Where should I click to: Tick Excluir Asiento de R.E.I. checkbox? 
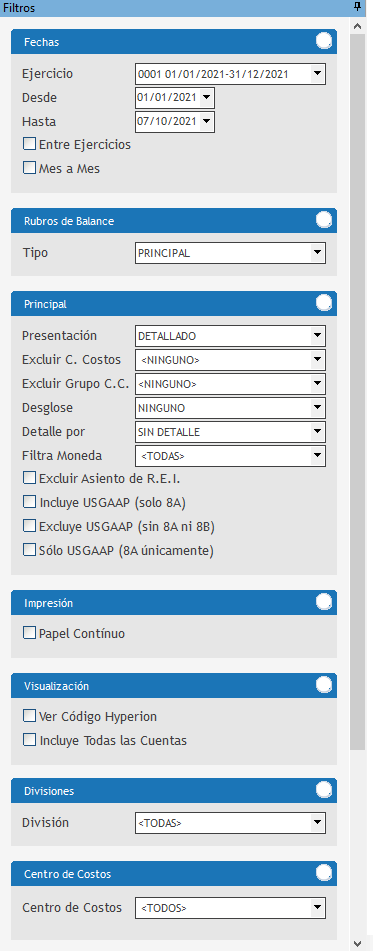[29, 478]
